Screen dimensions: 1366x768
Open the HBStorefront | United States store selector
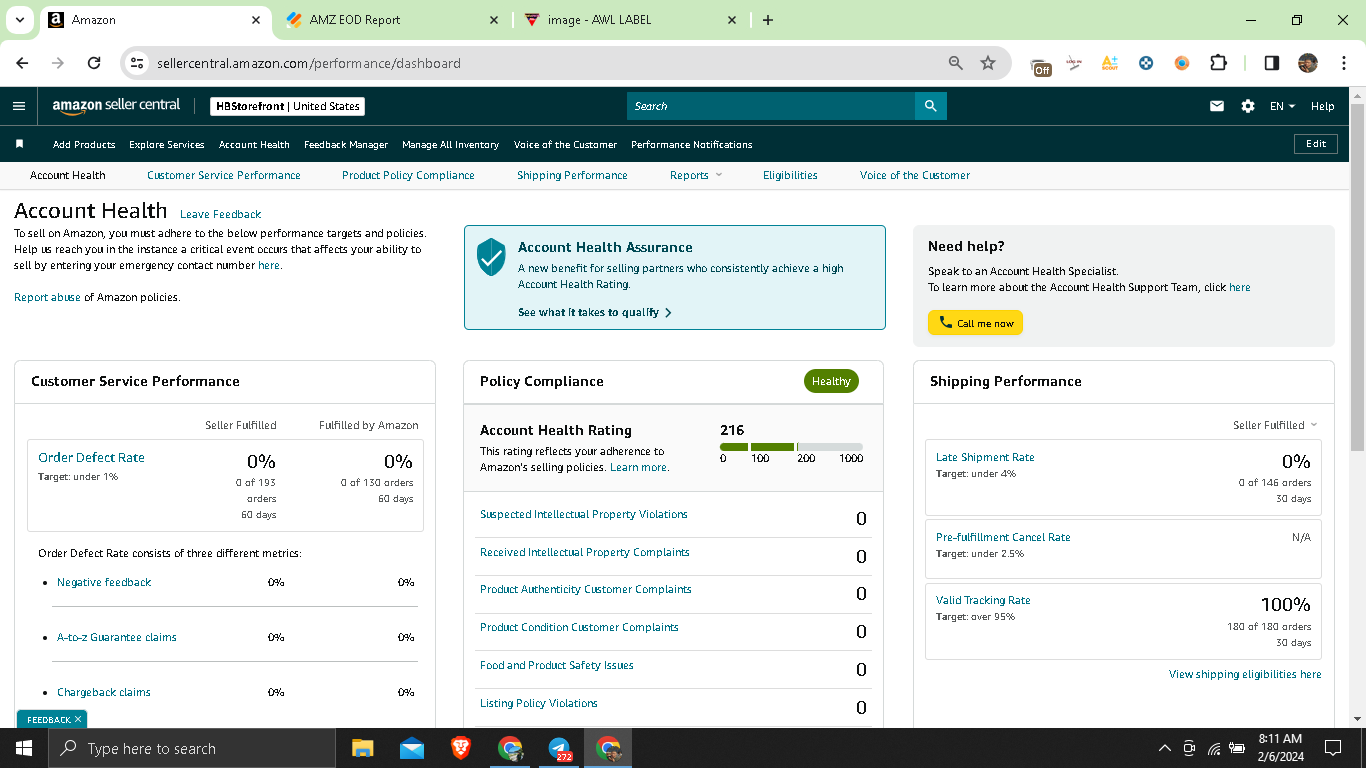tap(288, 106)
